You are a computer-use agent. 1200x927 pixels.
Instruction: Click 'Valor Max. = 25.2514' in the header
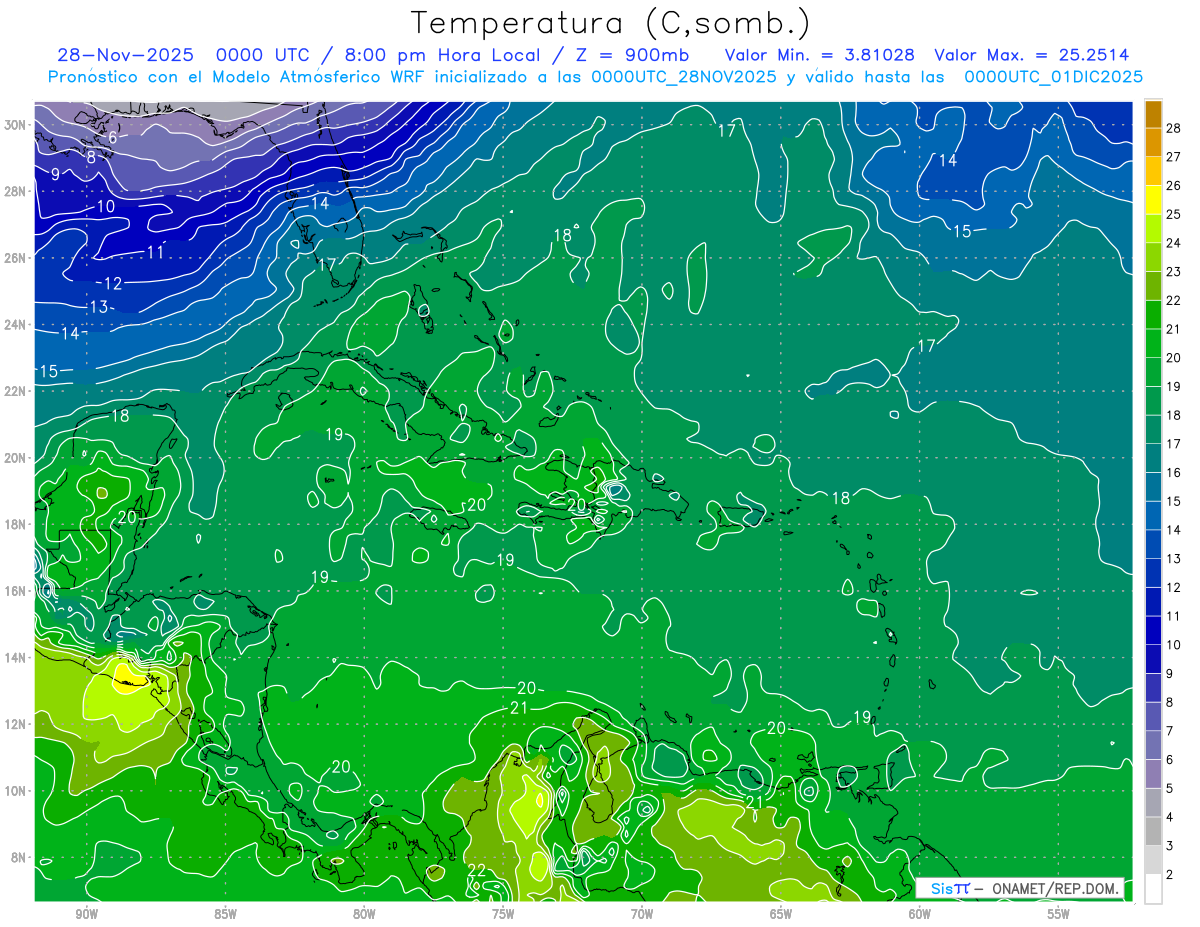tap(1034, 55)
